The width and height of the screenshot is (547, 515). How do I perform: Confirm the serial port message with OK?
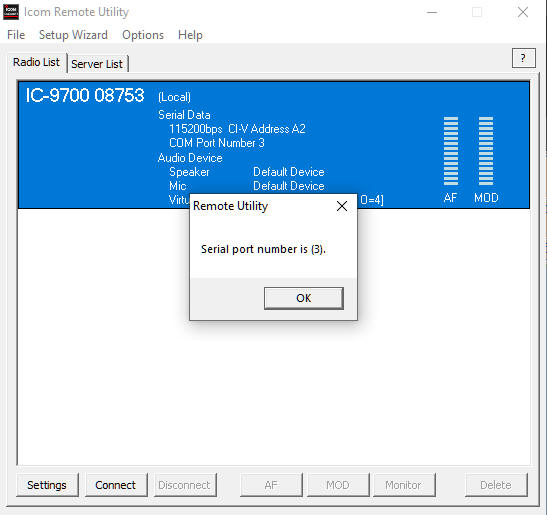[304, 298]
